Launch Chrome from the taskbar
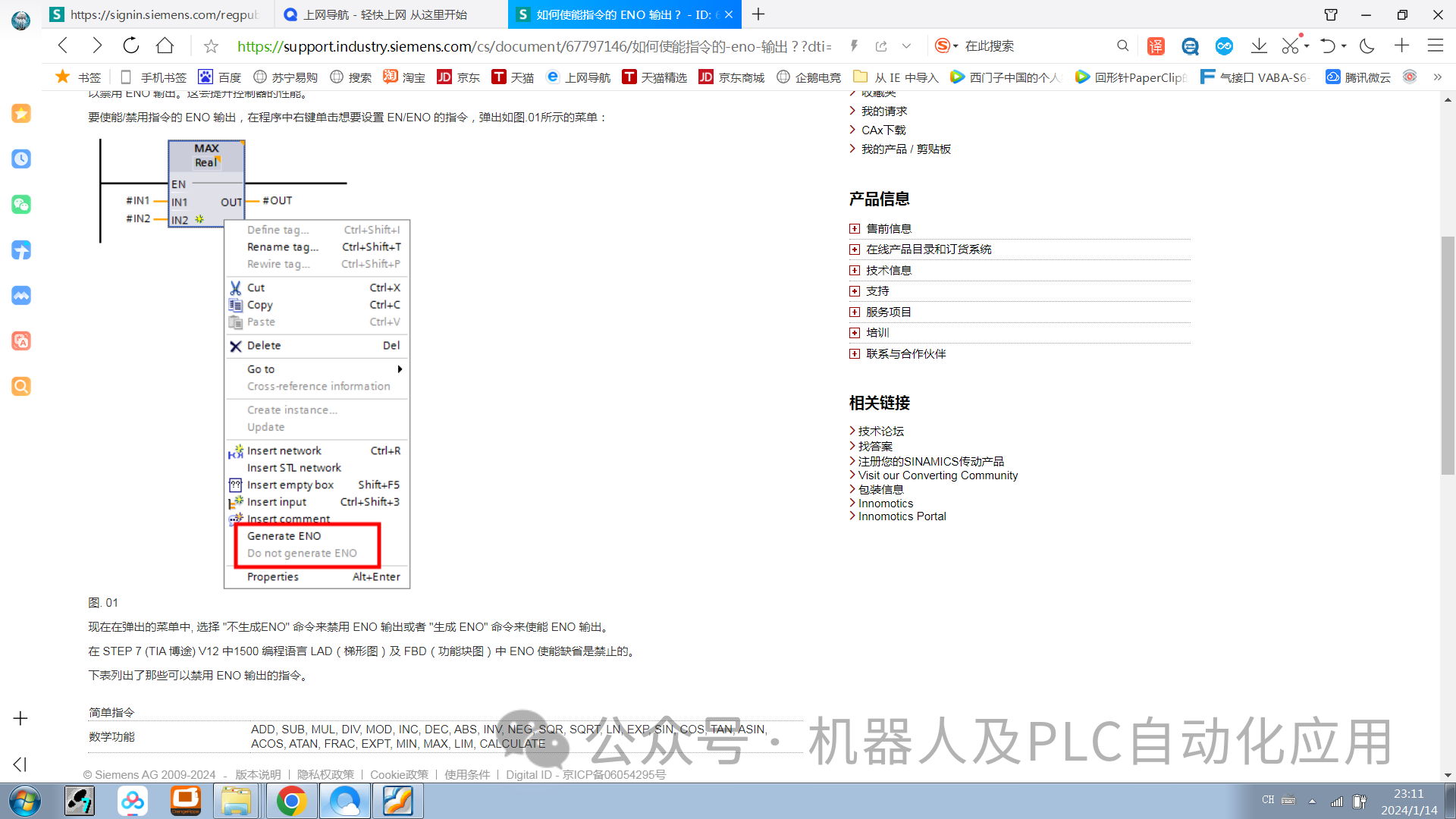1456x819 pixels. 291,801
